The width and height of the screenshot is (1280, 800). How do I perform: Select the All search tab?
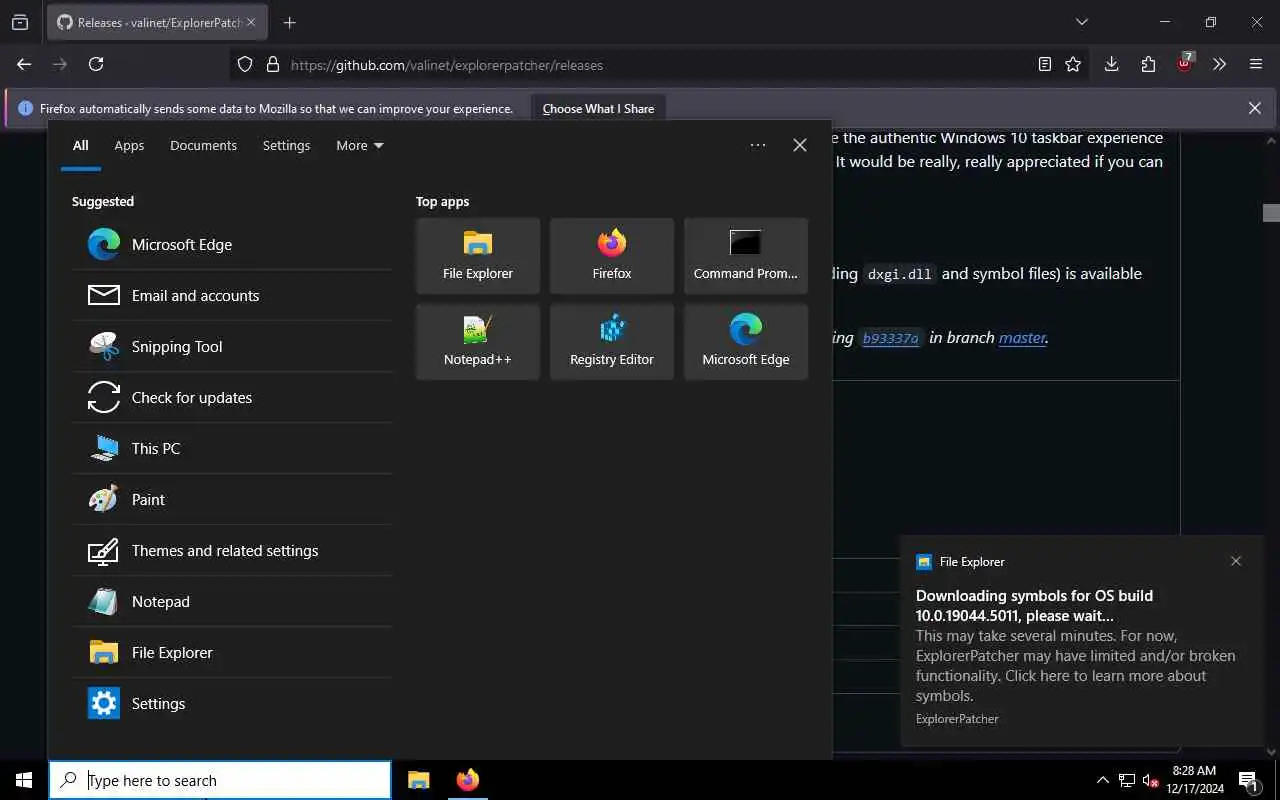[81, 145]
